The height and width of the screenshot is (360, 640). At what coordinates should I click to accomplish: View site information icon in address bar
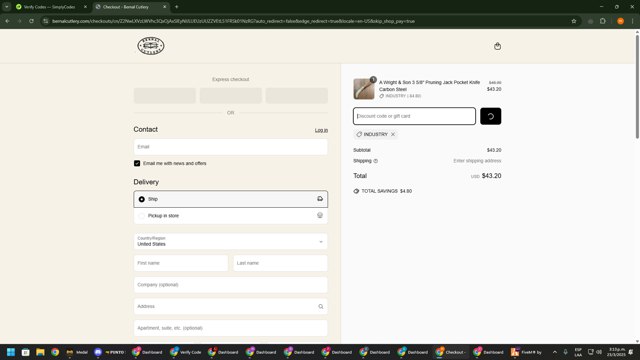click(46, 21)
